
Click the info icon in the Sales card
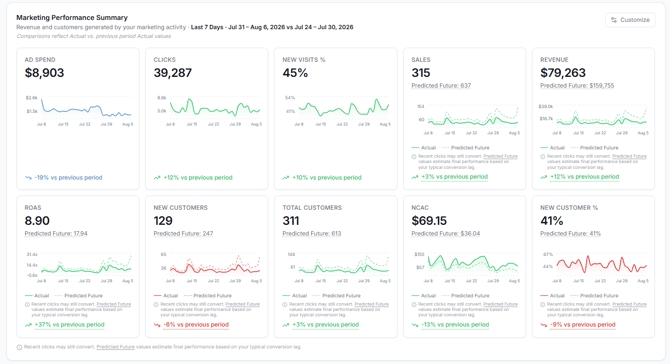[414, 157]
